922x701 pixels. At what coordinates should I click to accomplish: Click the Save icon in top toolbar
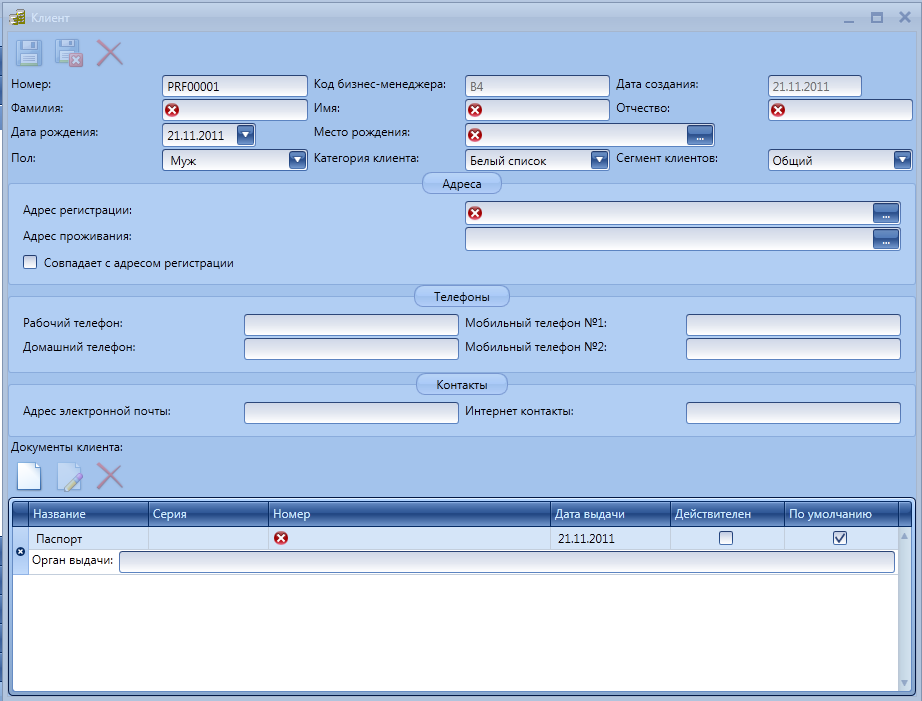click(x=28, y=53)
